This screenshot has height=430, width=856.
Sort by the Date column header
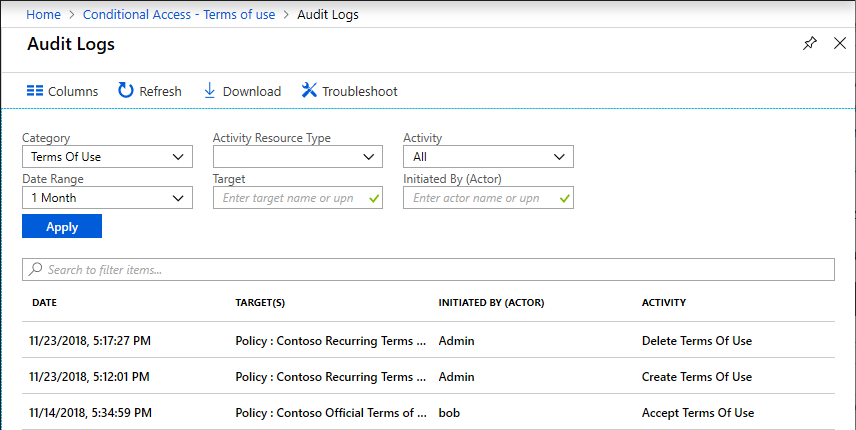tap(44, 302)
